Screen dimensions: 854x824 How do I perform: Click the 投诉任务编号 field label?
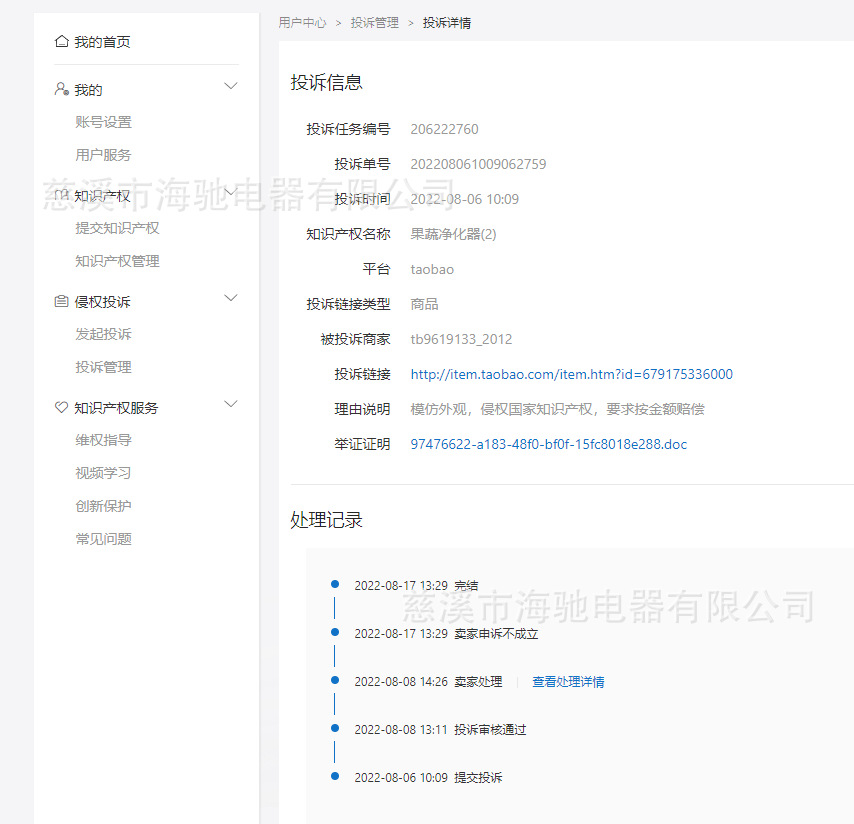(x=348, y=129)
